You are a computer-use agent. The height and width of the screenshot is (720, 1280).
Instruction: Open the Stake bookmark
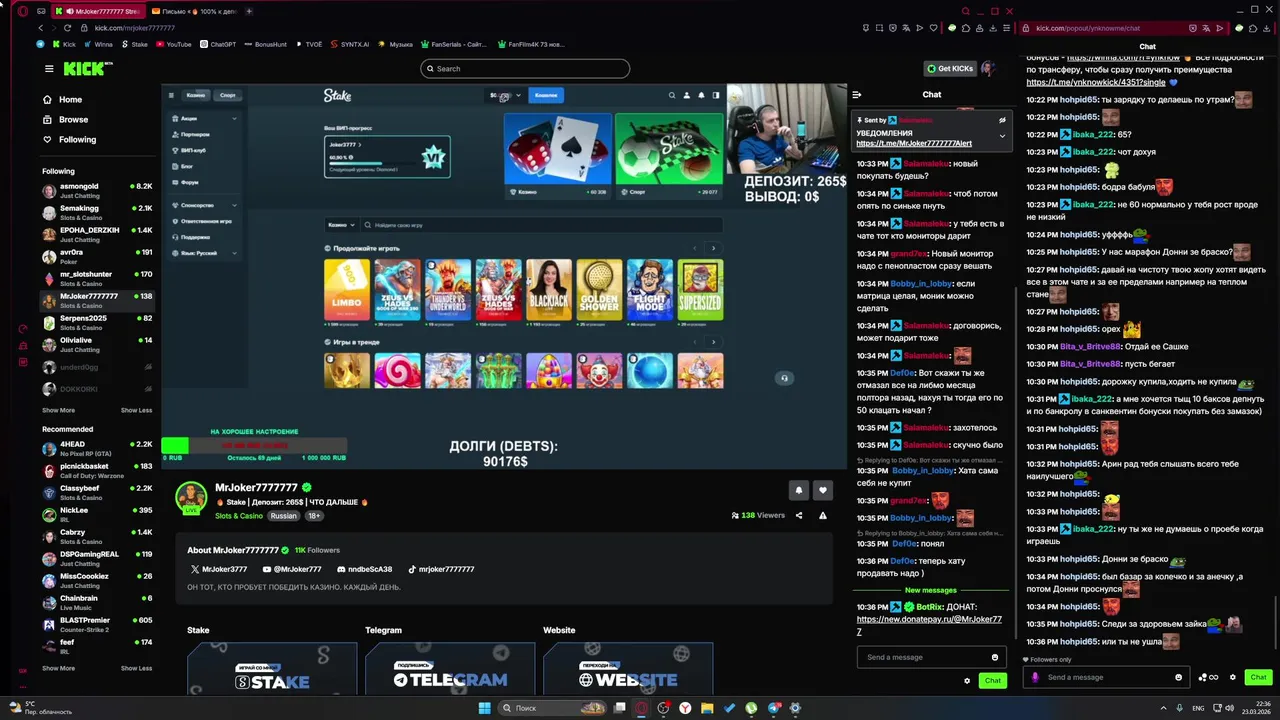pyautogui.click(x=134, y=44)
